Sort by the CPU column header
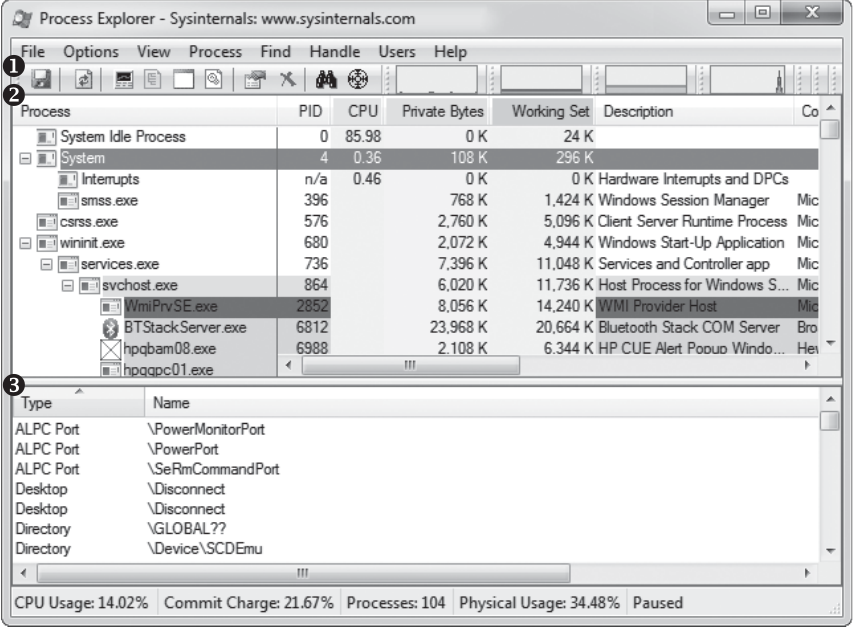 359,112
